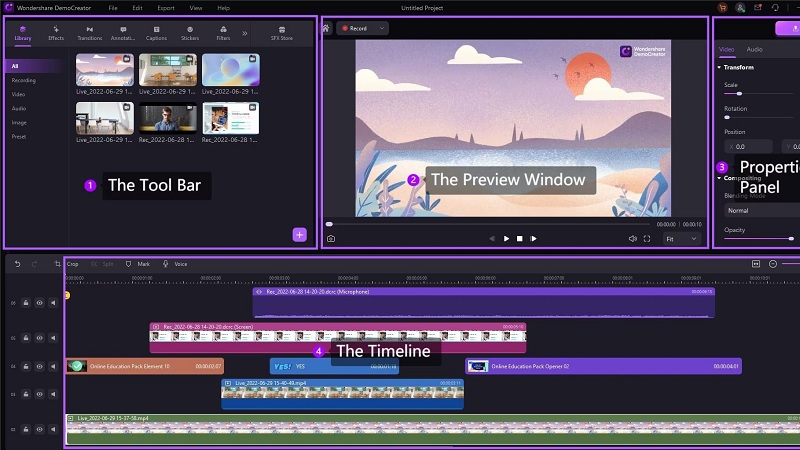Open the View menu
Screen dimensions: 800x450
coord(196,8)
